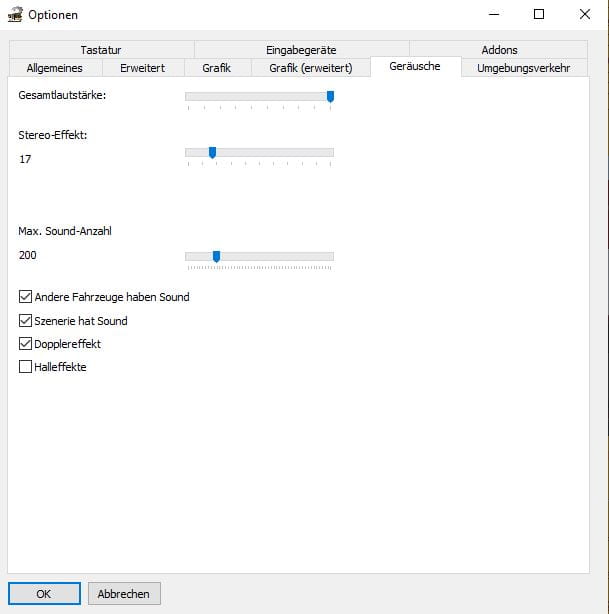Select the Addons tab
609x614 pixels.
click(499, 50)
